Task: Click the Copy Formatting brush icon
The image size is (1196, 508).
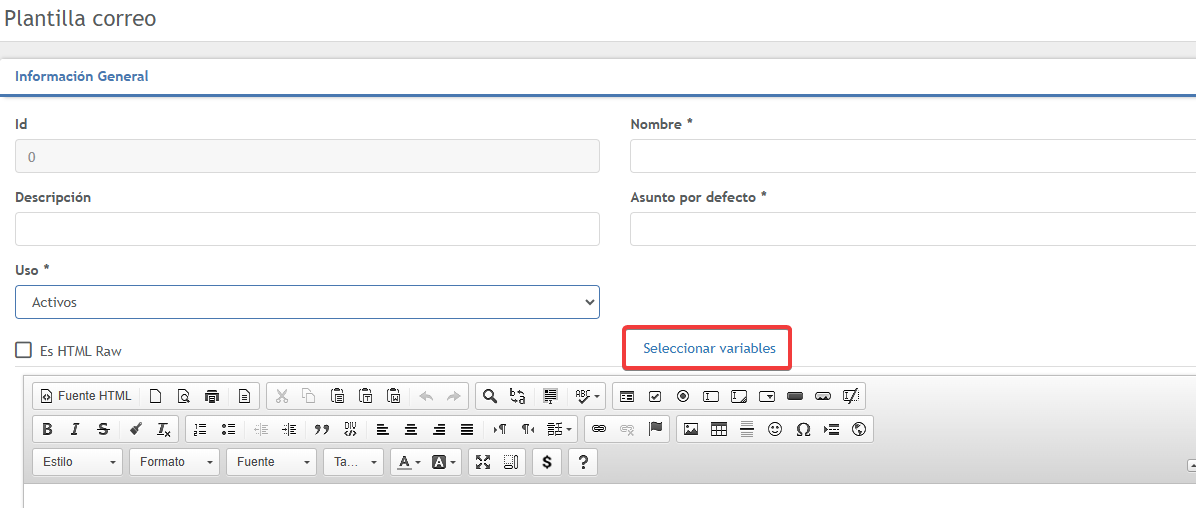Action: (x=135, y=429)
